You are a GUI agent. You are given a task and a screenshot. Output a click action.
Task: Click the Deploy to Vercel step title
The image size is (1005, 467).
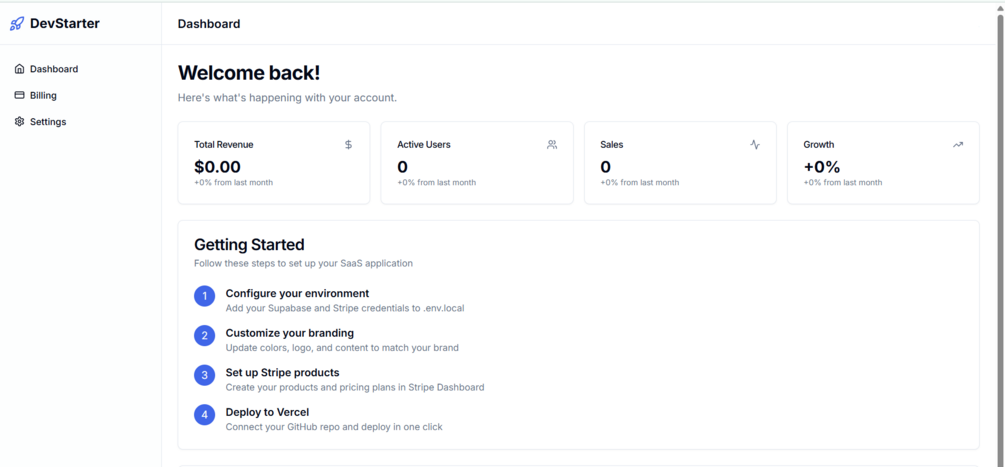click(267, 412)
